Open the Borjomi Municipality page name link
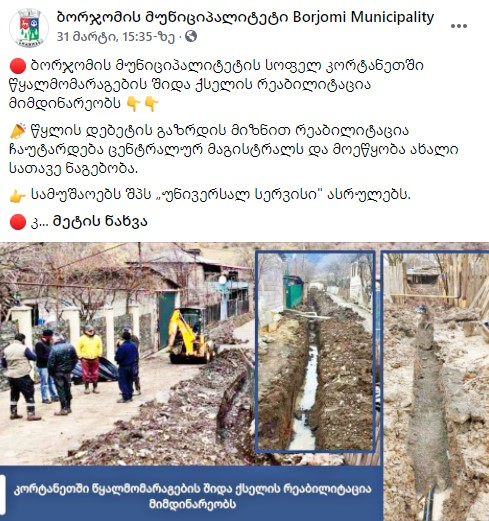 coord(245,17)
